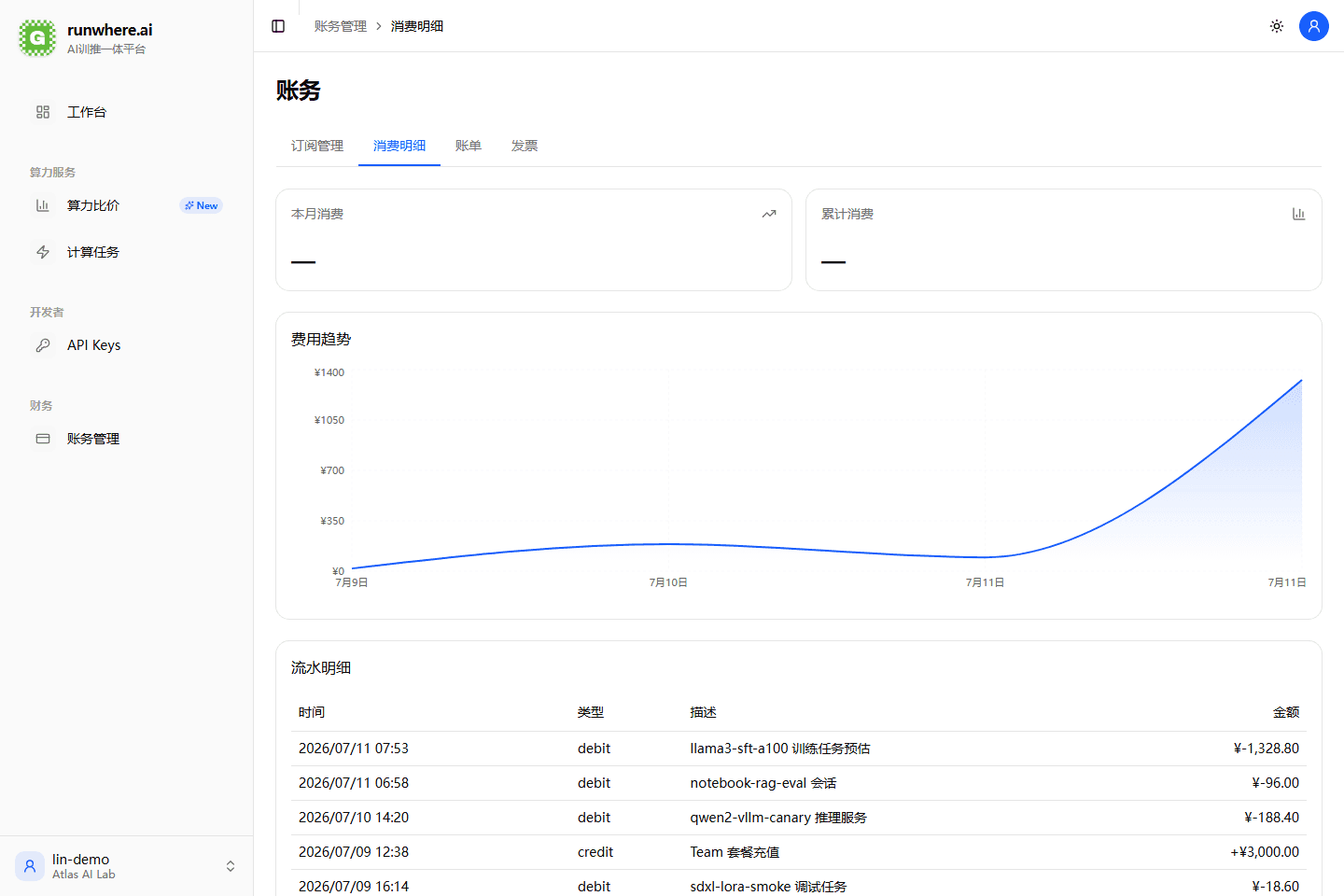1344x896 pixels.
Task: Open 账务管理 in the sidebar
Action: [126, 439]
